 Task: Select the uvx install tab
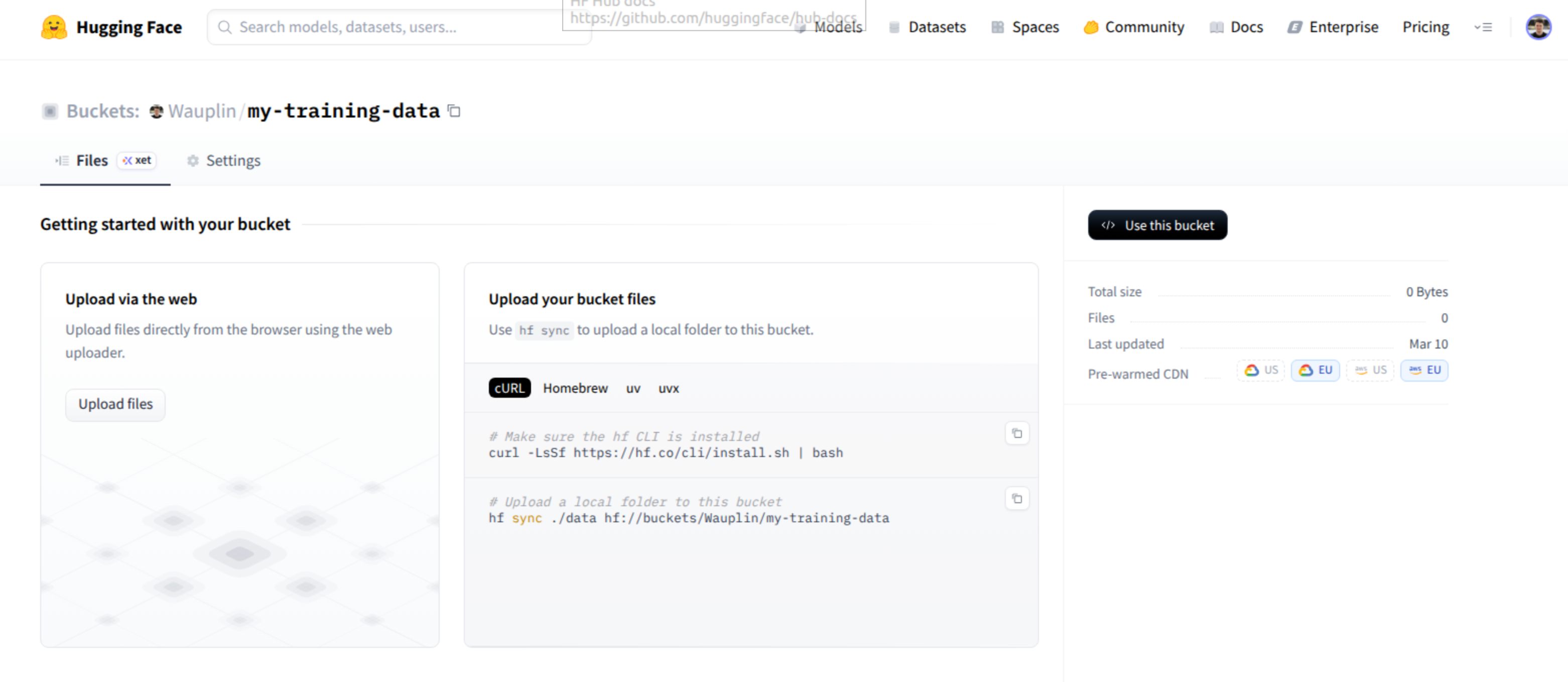tap(669, 389)
